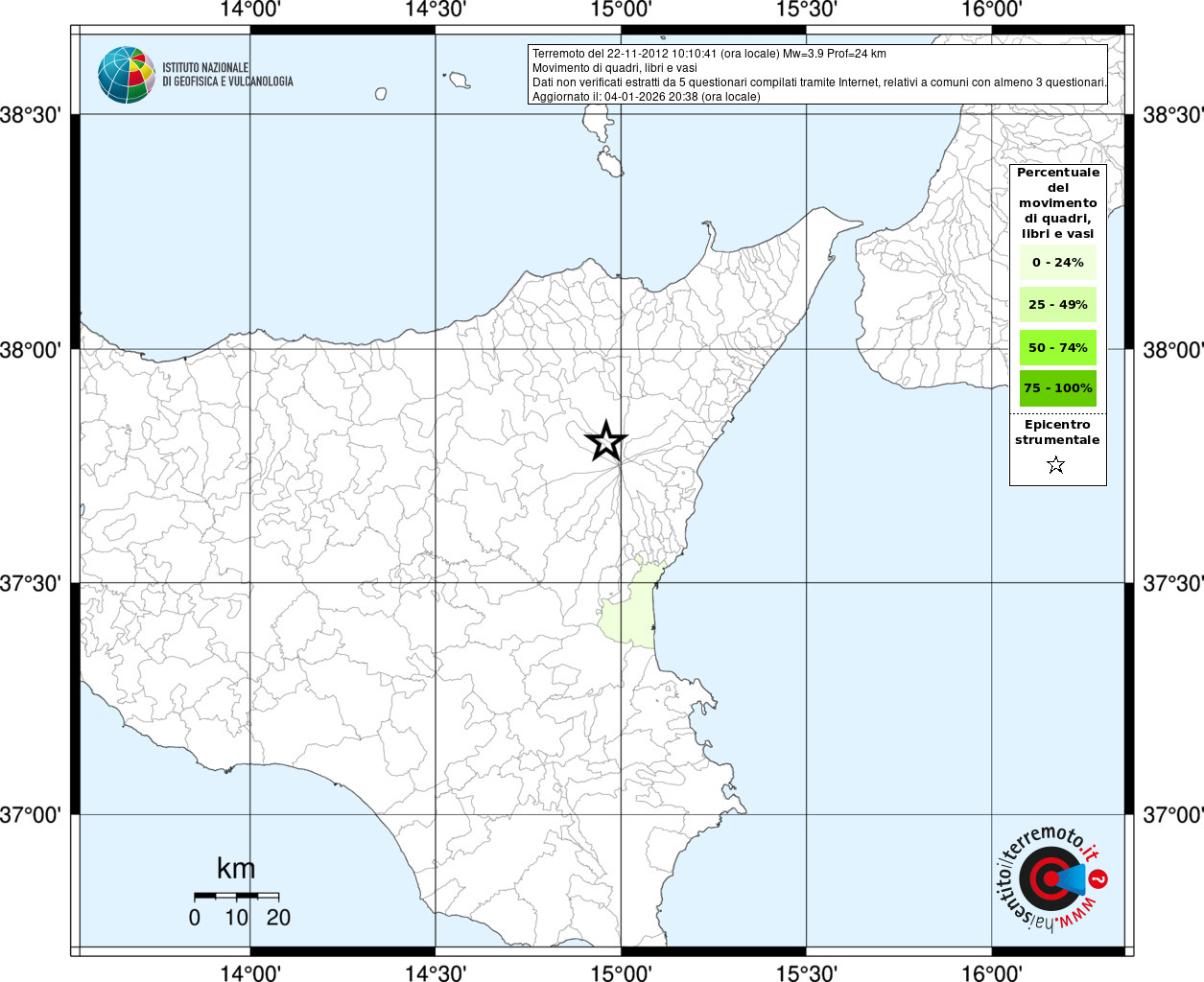Click the bottom 14°30' longitude label

[x=436, y=972]
